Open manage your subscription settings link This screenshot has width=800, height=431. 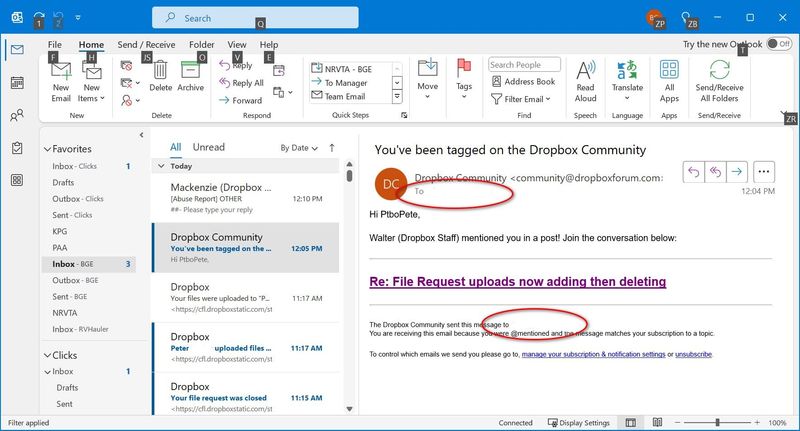pyautogui.click(x=593, y=354)
